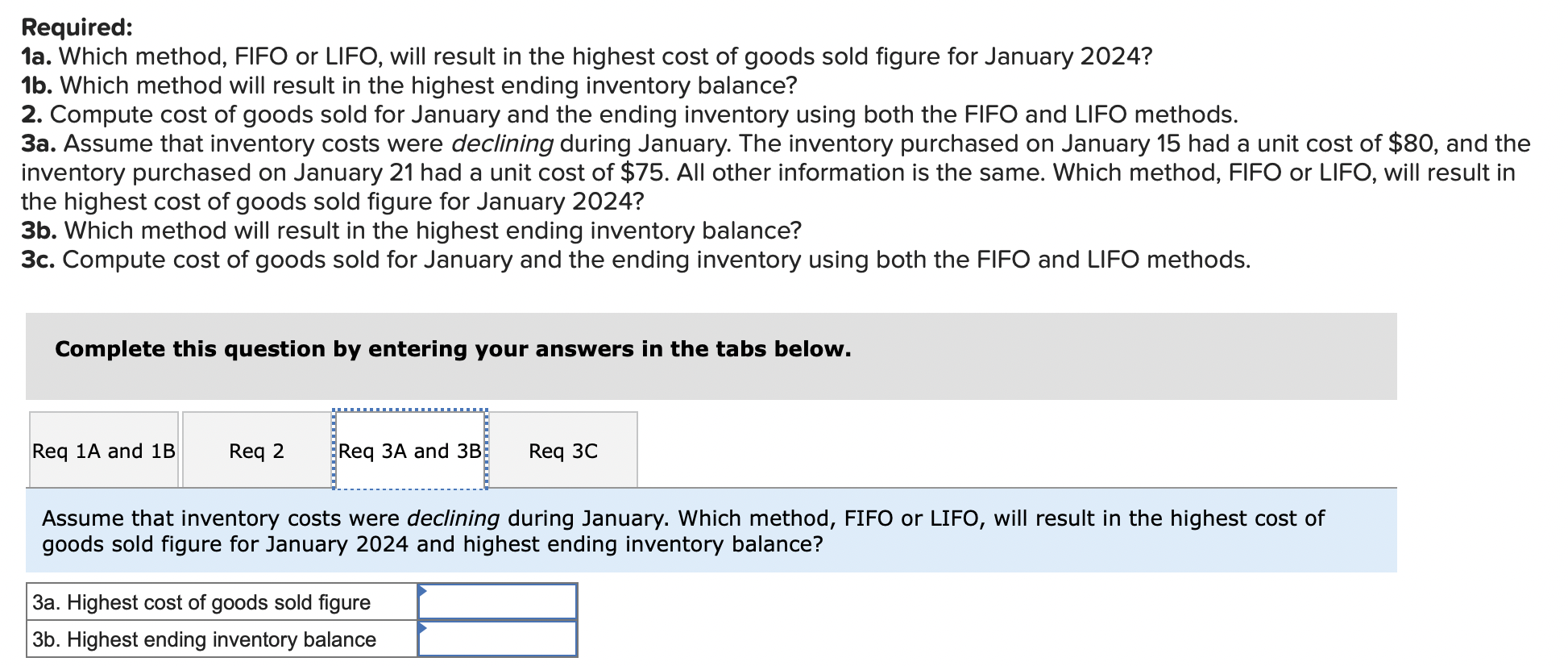Click the '3a. Highest cost of goods sold figure' label

tap(201, 601)
